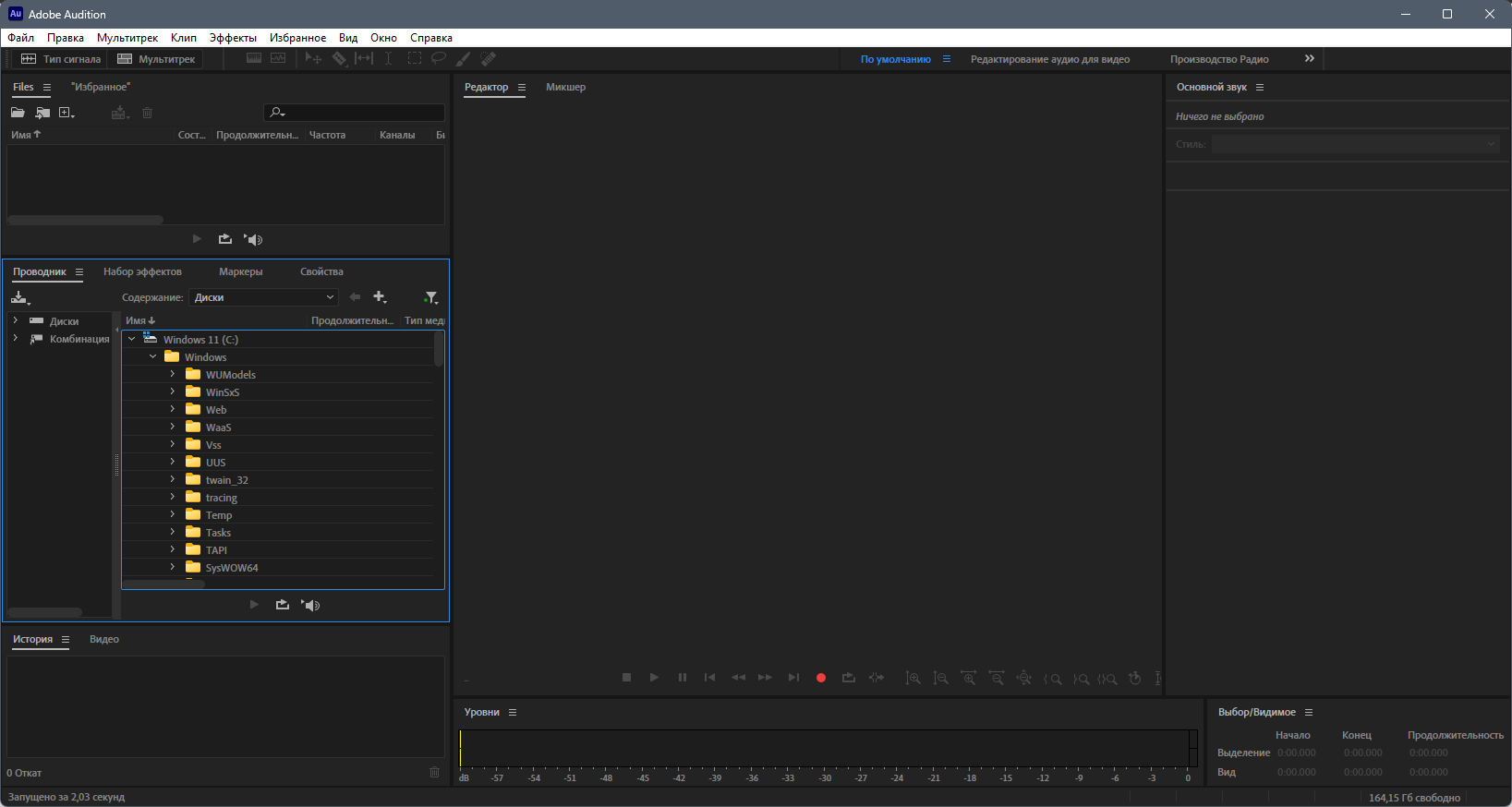1512x807 pixels.
Task: Go back with the Проводник arrow
Action: pyautogui.click(x=355, y=297)
